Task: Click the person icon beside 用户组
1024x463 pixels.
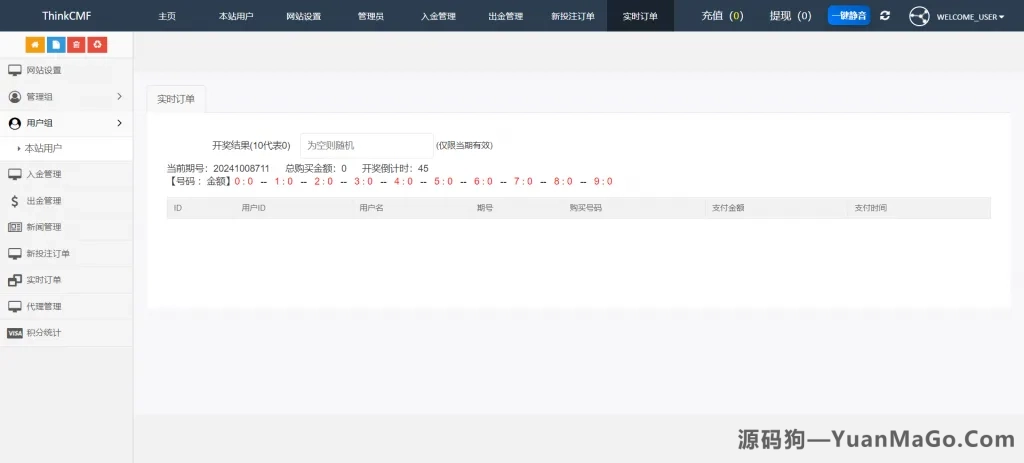Action: pos(14,123)
